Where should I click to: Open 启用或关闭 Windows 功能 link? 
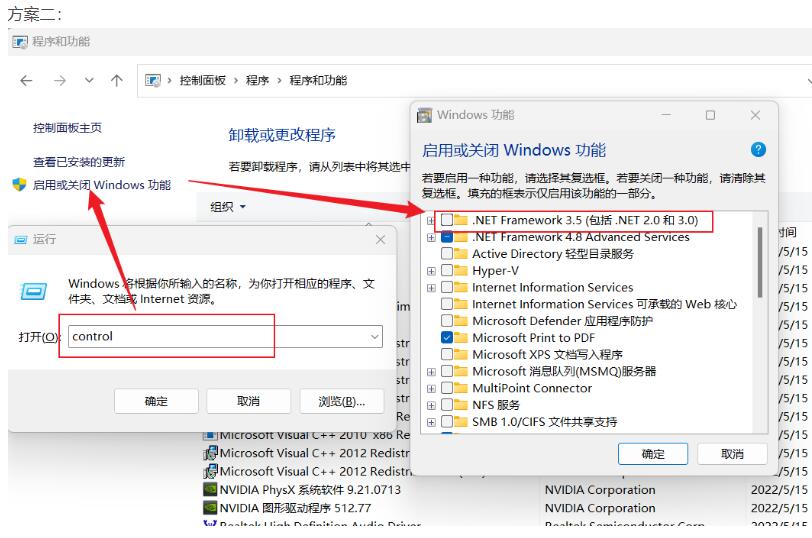pyautogui.click(x=102, y=185)
